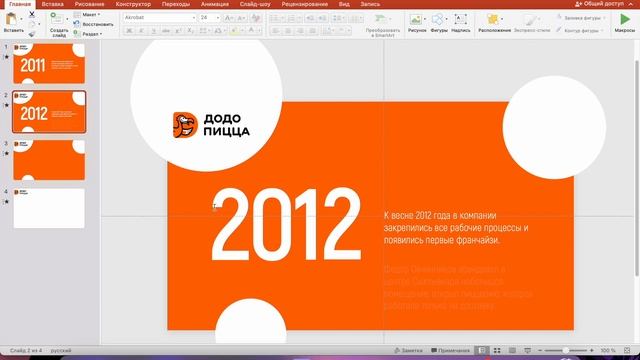
Task: Toggle bold Ж formatting
Action: pos(129,31)
